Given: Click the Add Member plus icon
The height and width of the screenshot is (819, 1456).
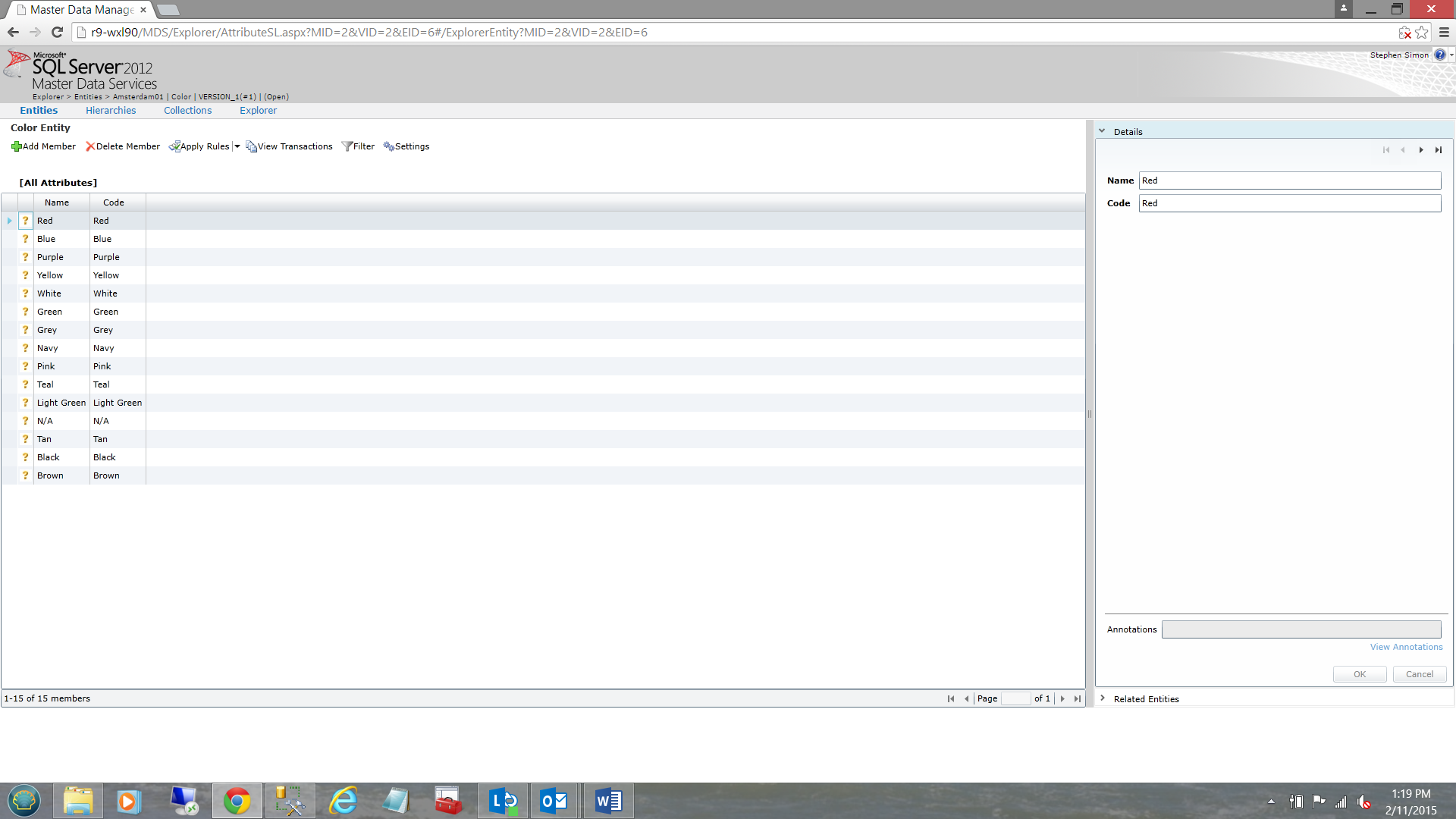Looking at the screenshot, I should (16, 146).
